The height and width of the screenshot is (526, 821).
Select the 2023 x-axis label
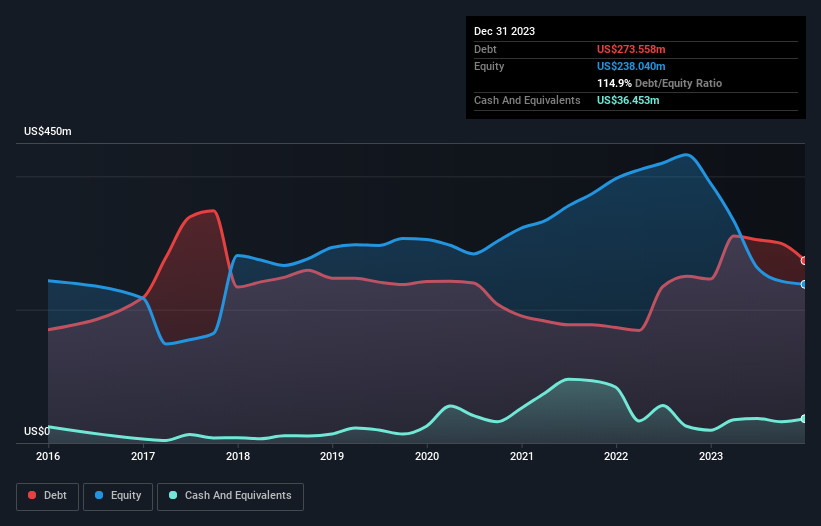711,456
